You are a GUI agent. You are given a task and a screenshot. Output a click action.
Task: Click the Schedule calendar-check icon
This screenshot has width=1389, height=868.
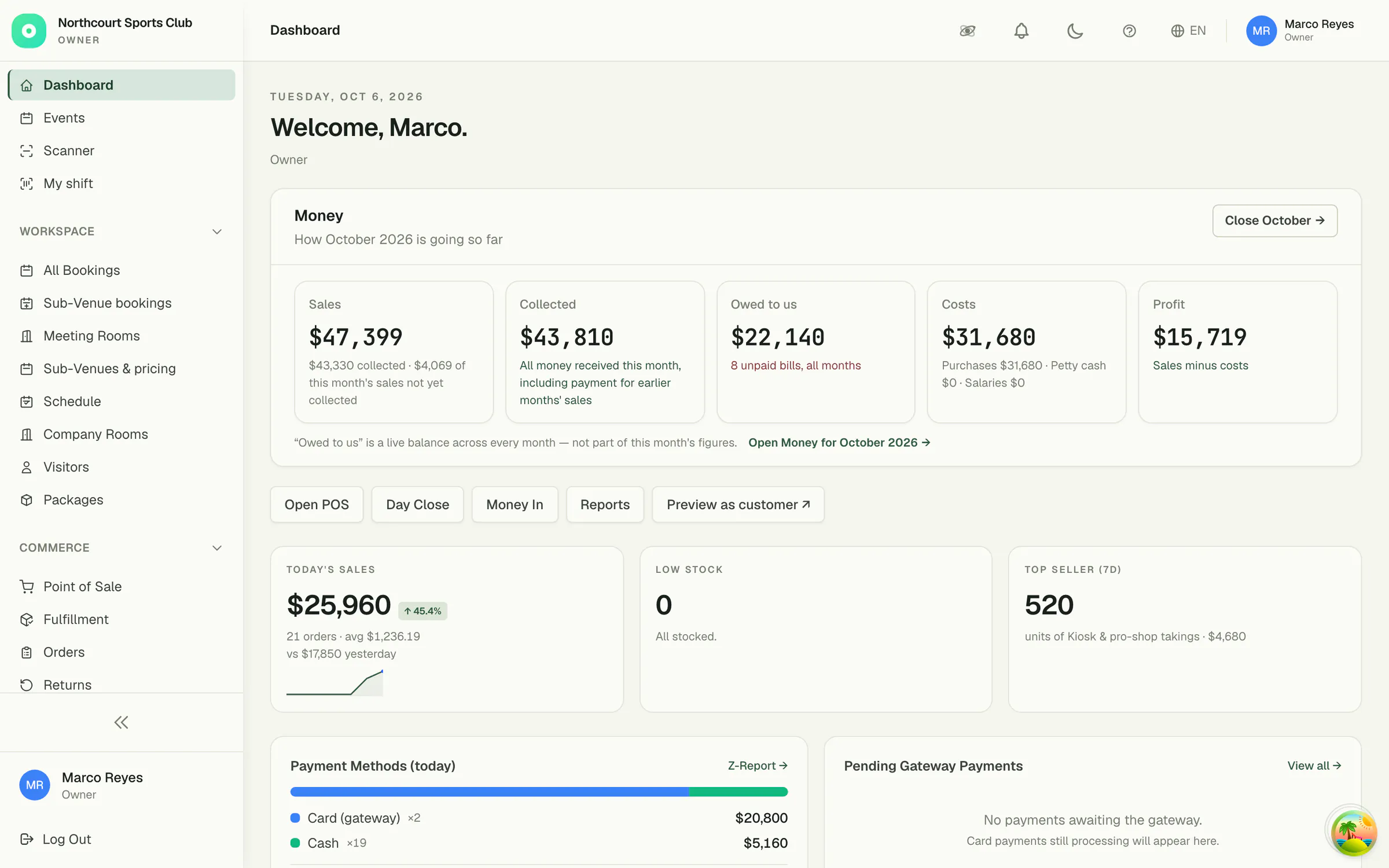[x=27, y=402]
